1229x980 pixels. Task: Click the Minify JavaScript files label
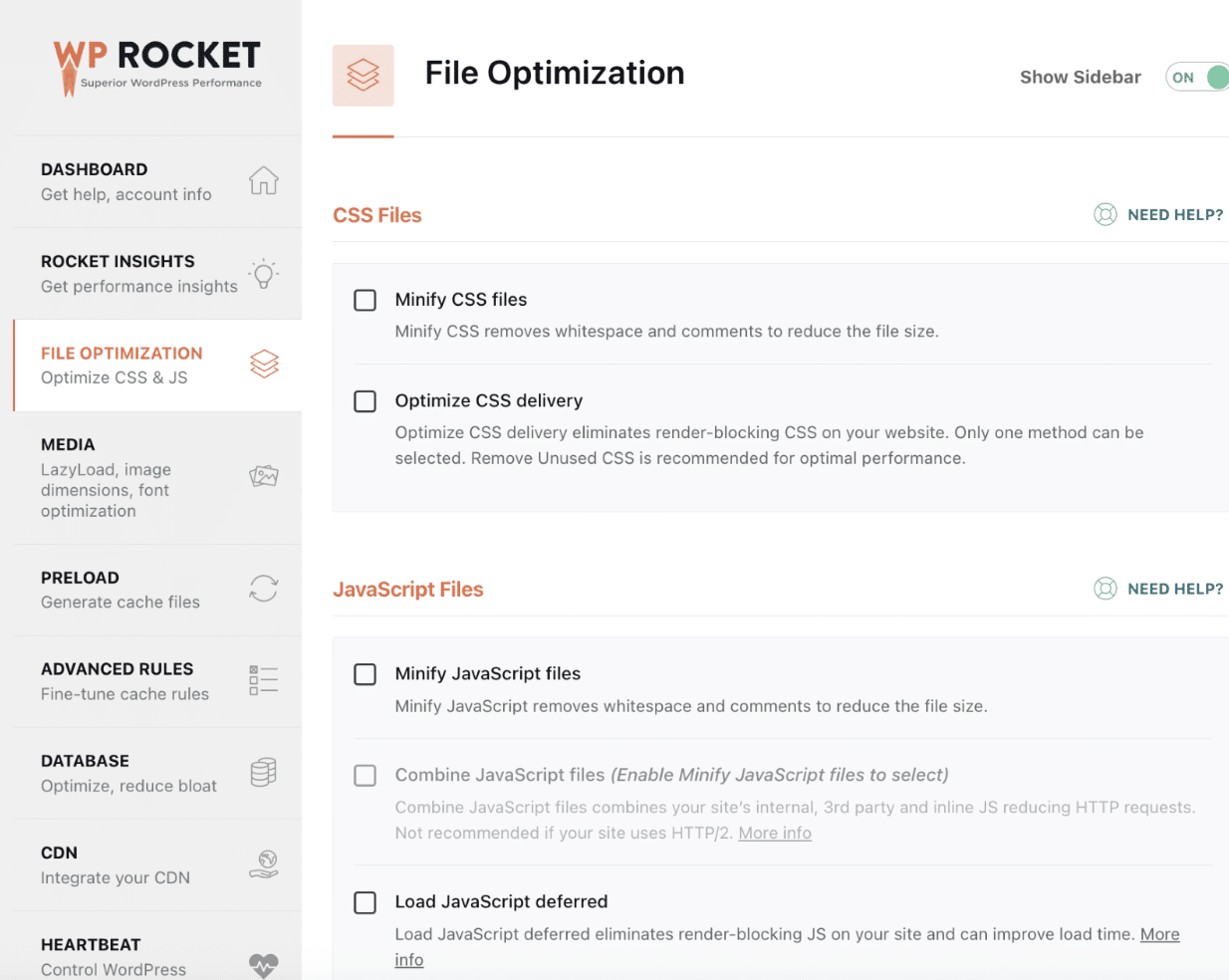click(488, 674)
